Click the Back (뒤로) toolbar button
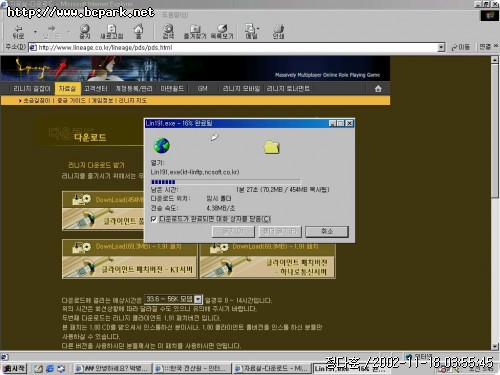Viewport: 500px width, 375px height. 19,32
